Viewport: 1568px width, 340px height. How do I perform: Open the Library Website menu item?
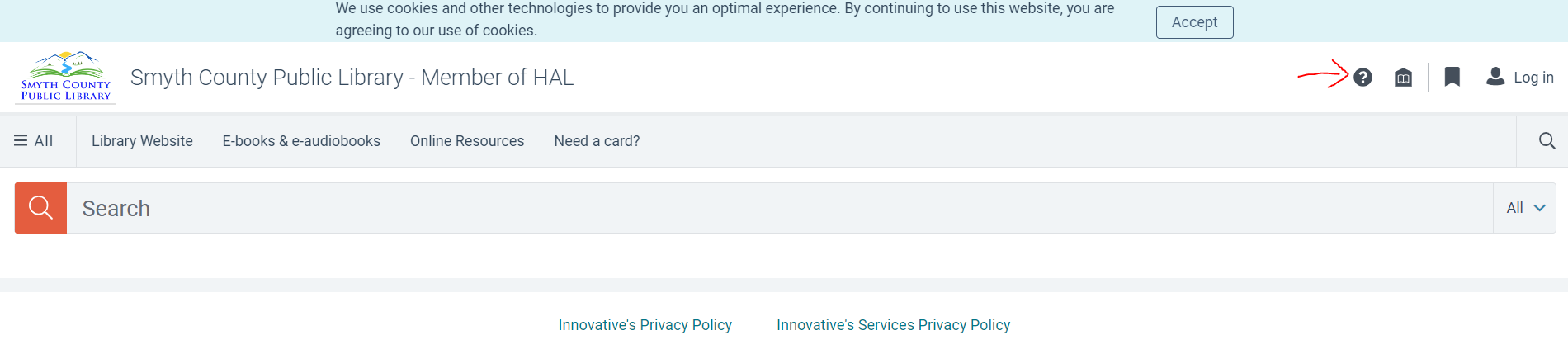[x=142, y=141]
